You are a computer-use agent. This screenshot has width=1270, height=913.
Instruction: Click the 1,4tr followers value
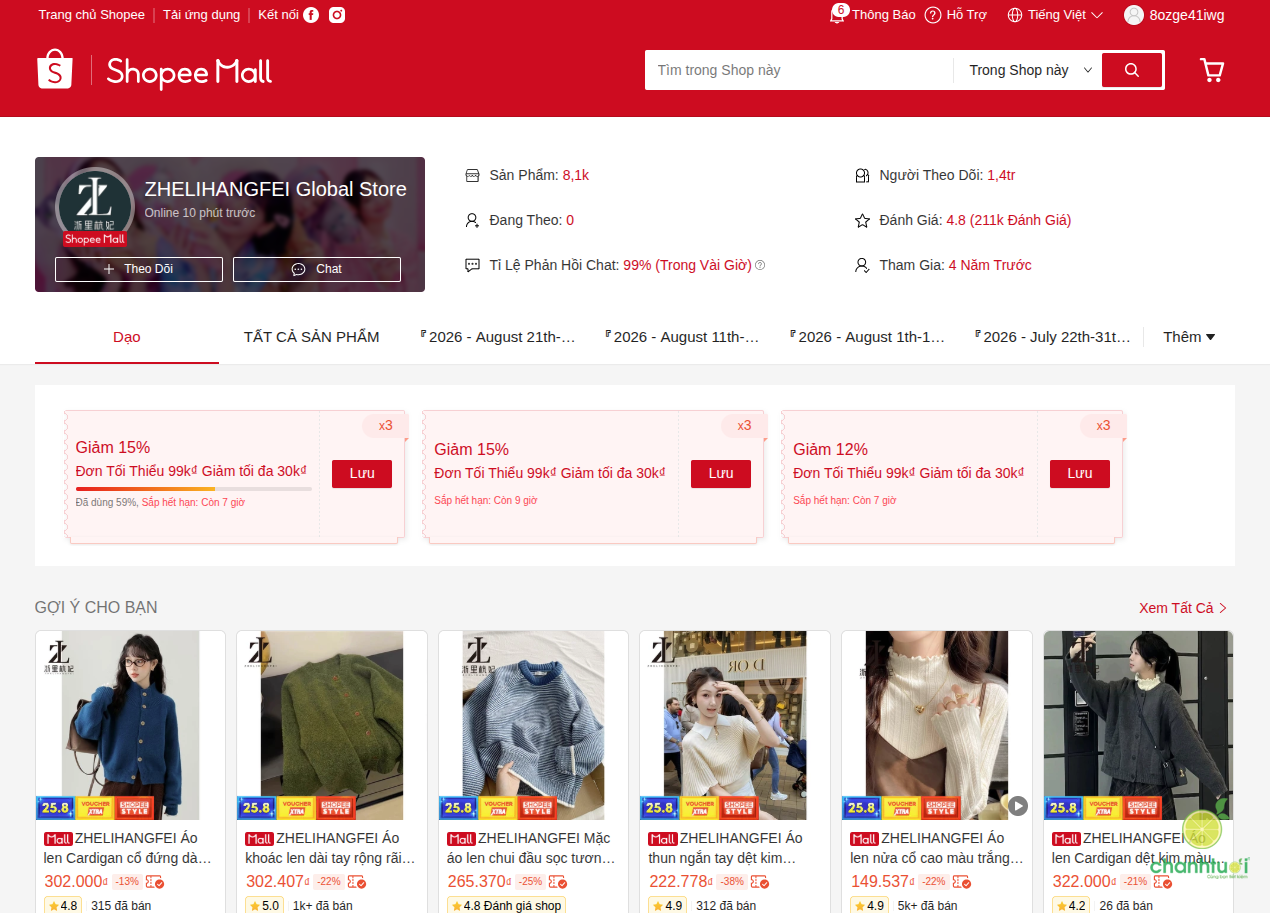(x=1001, y=175)
